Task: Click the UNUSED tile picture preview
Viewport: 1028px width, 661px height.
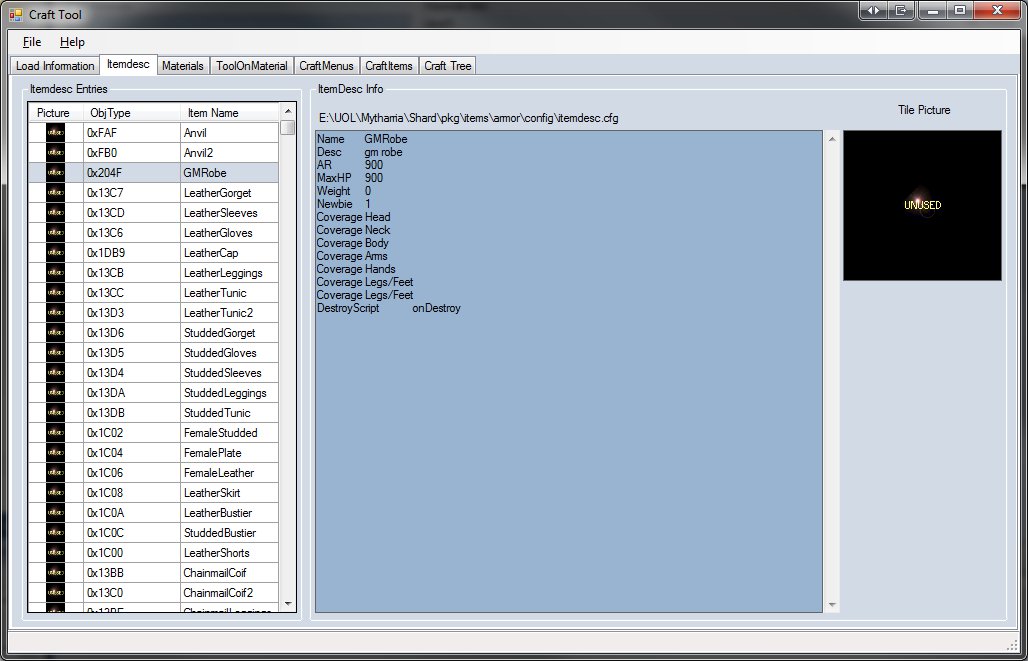Action: tap(922, 205)
